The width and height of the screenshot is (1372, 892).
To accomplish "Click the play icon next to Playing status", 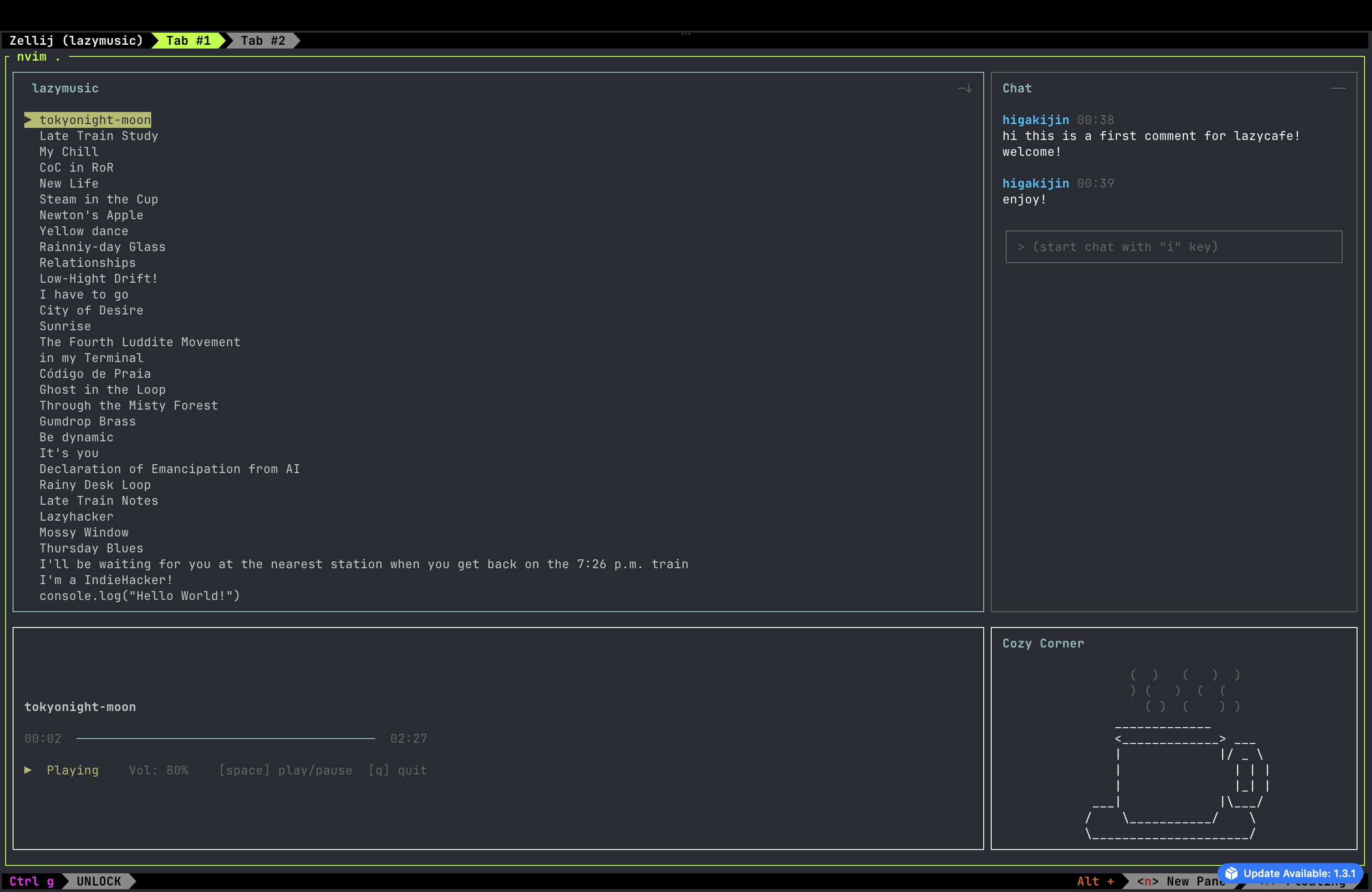I will click(28, 770).
